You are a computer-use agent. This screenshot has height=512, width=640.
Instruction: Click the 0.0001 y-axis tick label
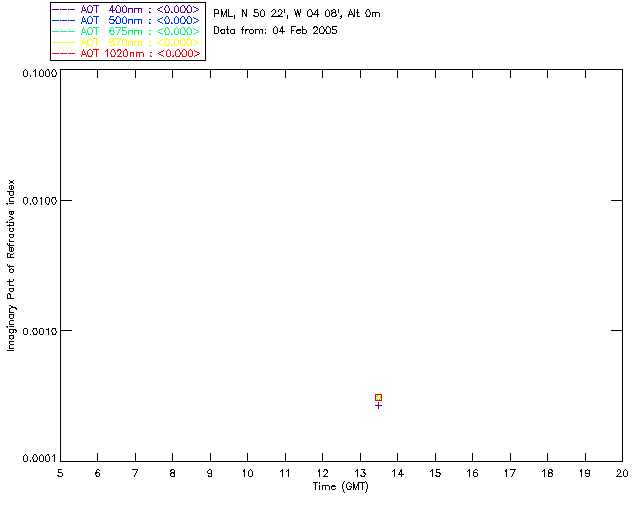click(38, 459)
